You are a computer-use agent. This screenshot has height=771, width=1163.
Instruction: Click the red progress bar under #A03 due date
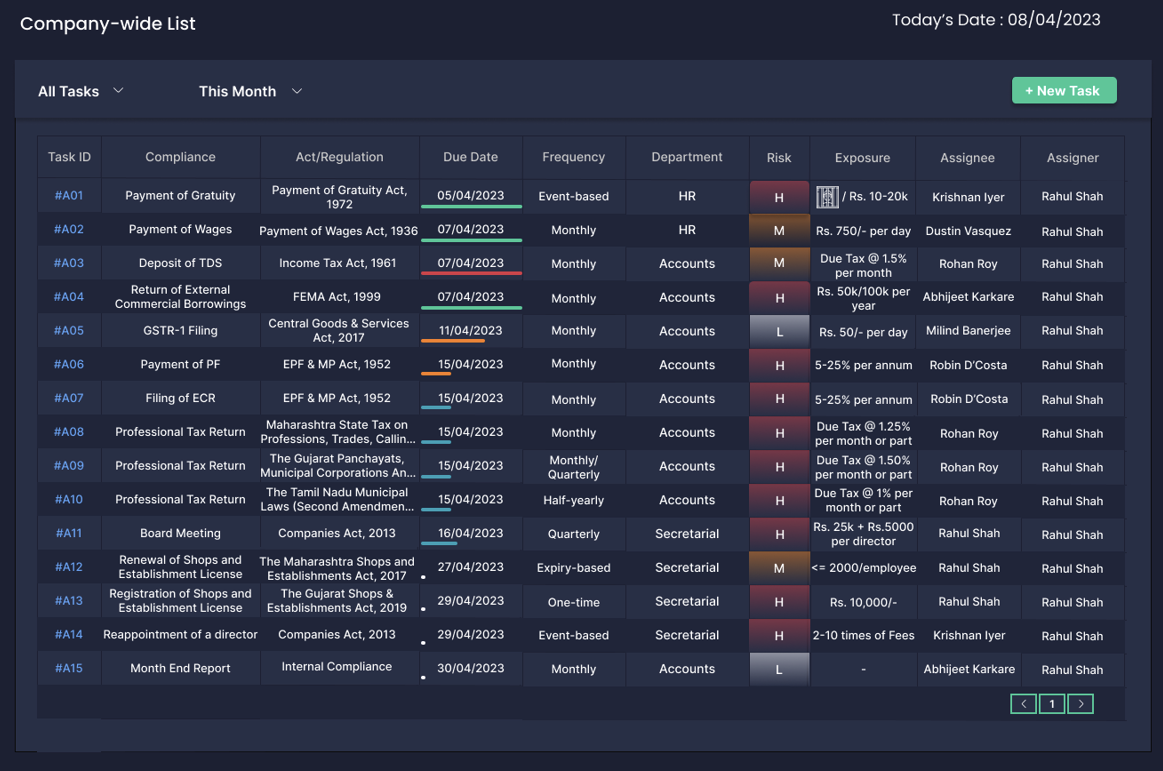point(471,273)
